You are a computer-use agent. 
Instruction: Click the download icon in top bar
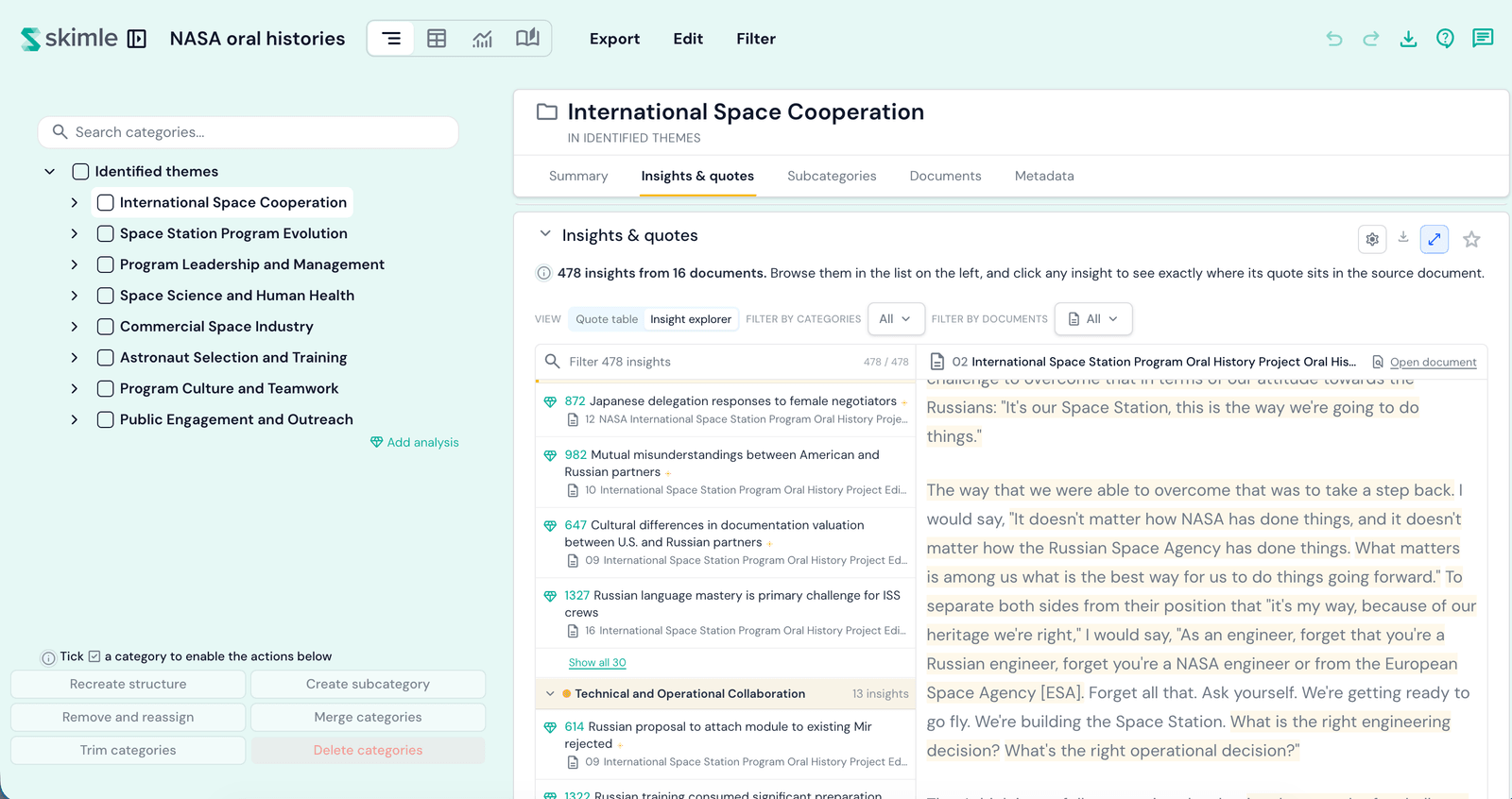pos(1408,39)
